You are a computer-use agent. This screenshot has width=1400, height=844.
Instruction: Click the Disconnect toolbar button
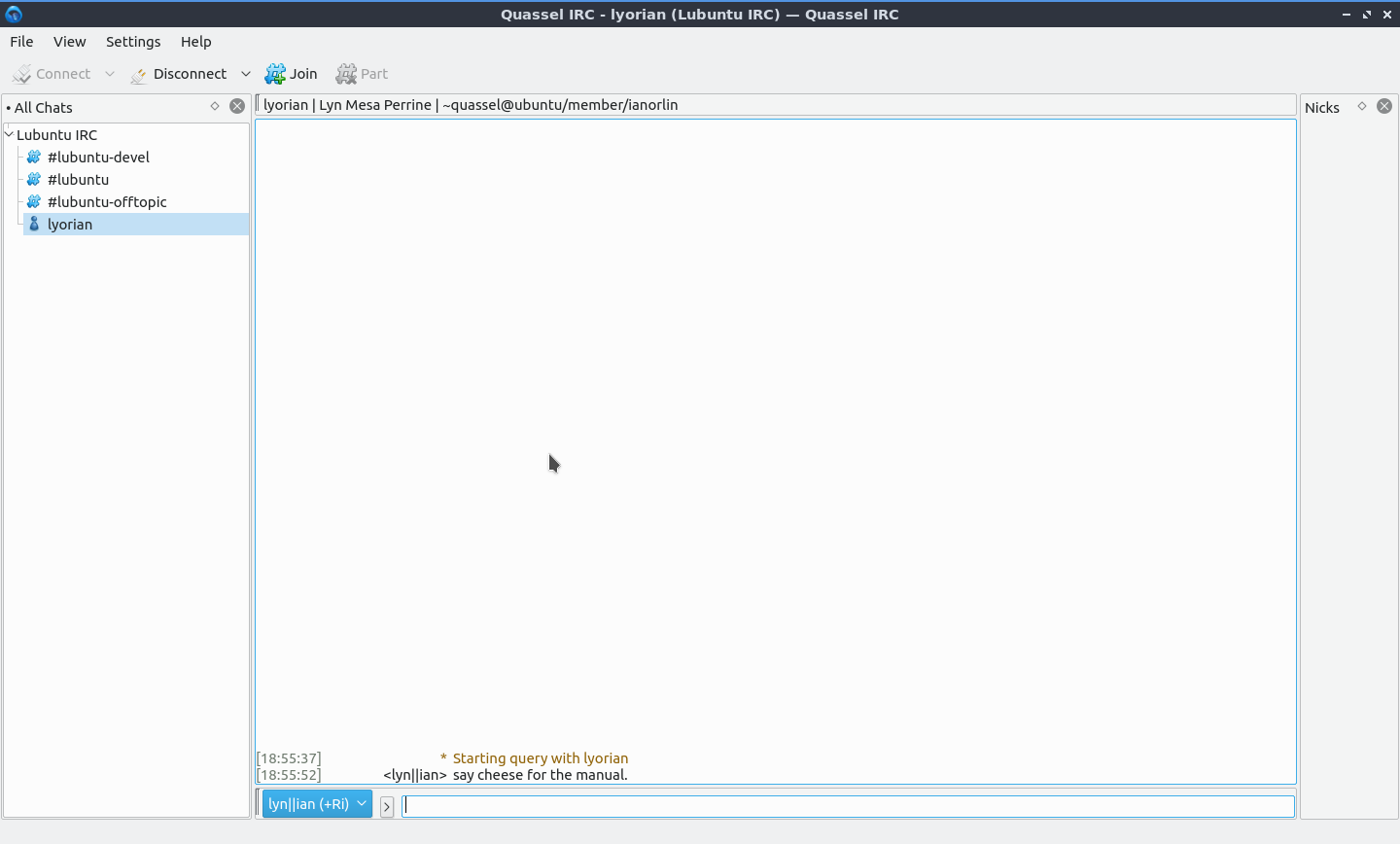pos(179,74)
